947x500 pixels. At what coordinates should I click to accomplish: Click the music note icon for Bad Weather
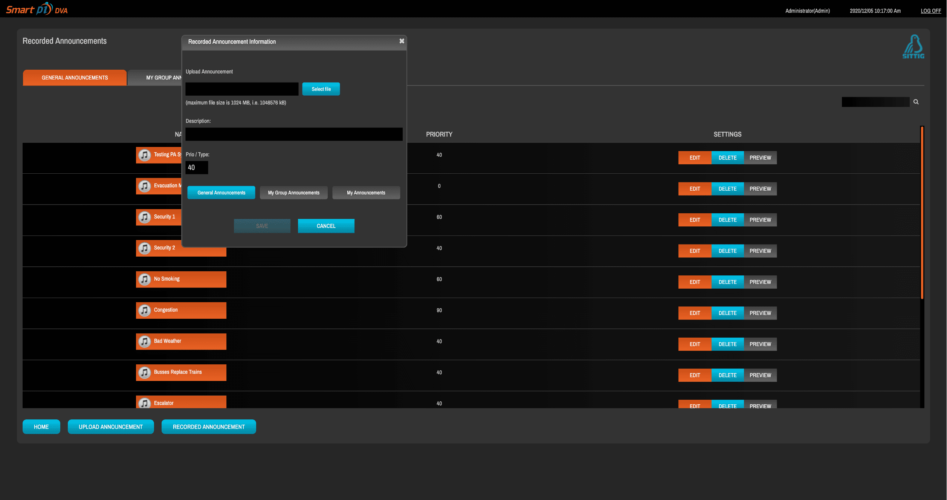coord(144,341)
